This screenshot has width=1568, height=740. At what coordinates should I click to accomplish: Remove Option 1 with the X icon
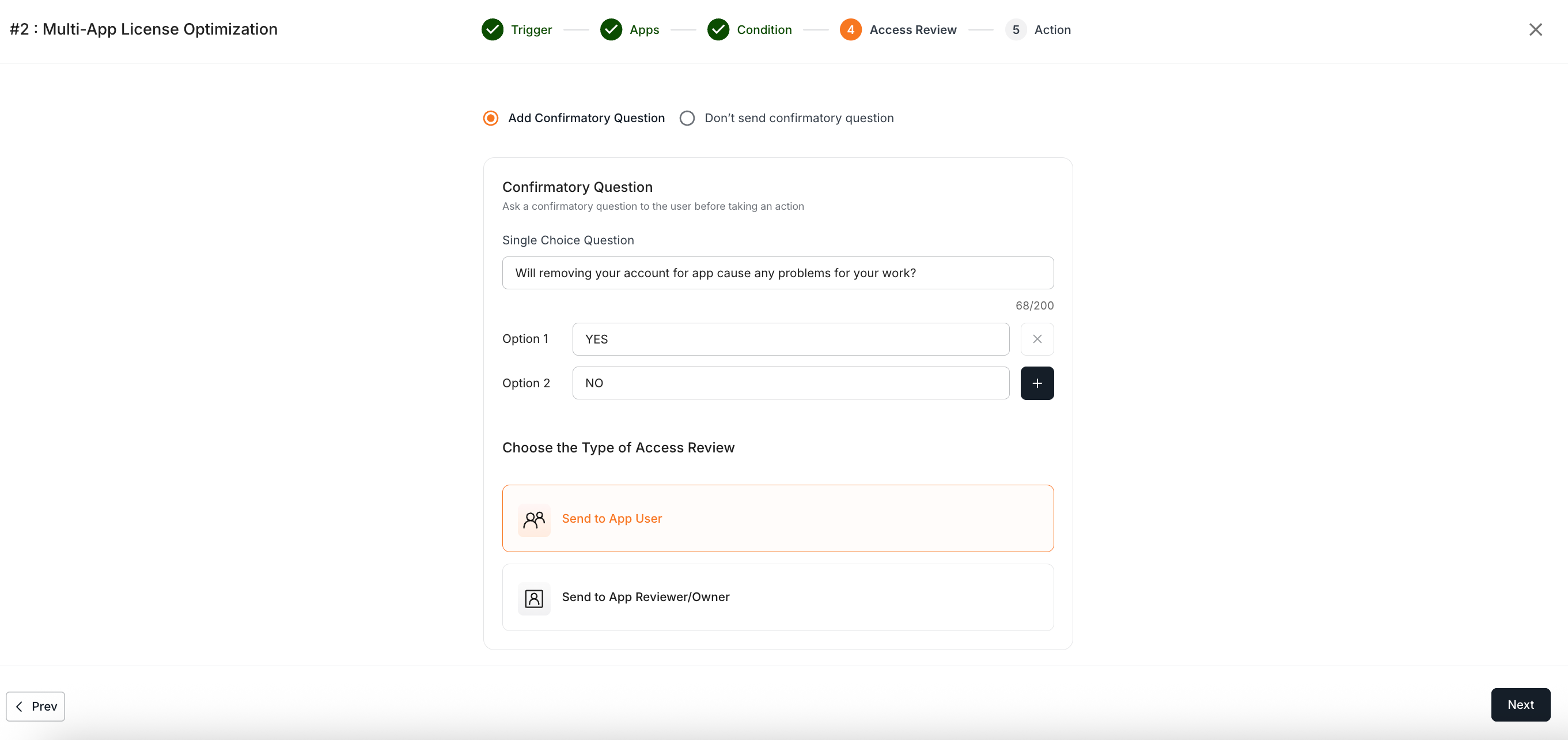click(1037, 339)
